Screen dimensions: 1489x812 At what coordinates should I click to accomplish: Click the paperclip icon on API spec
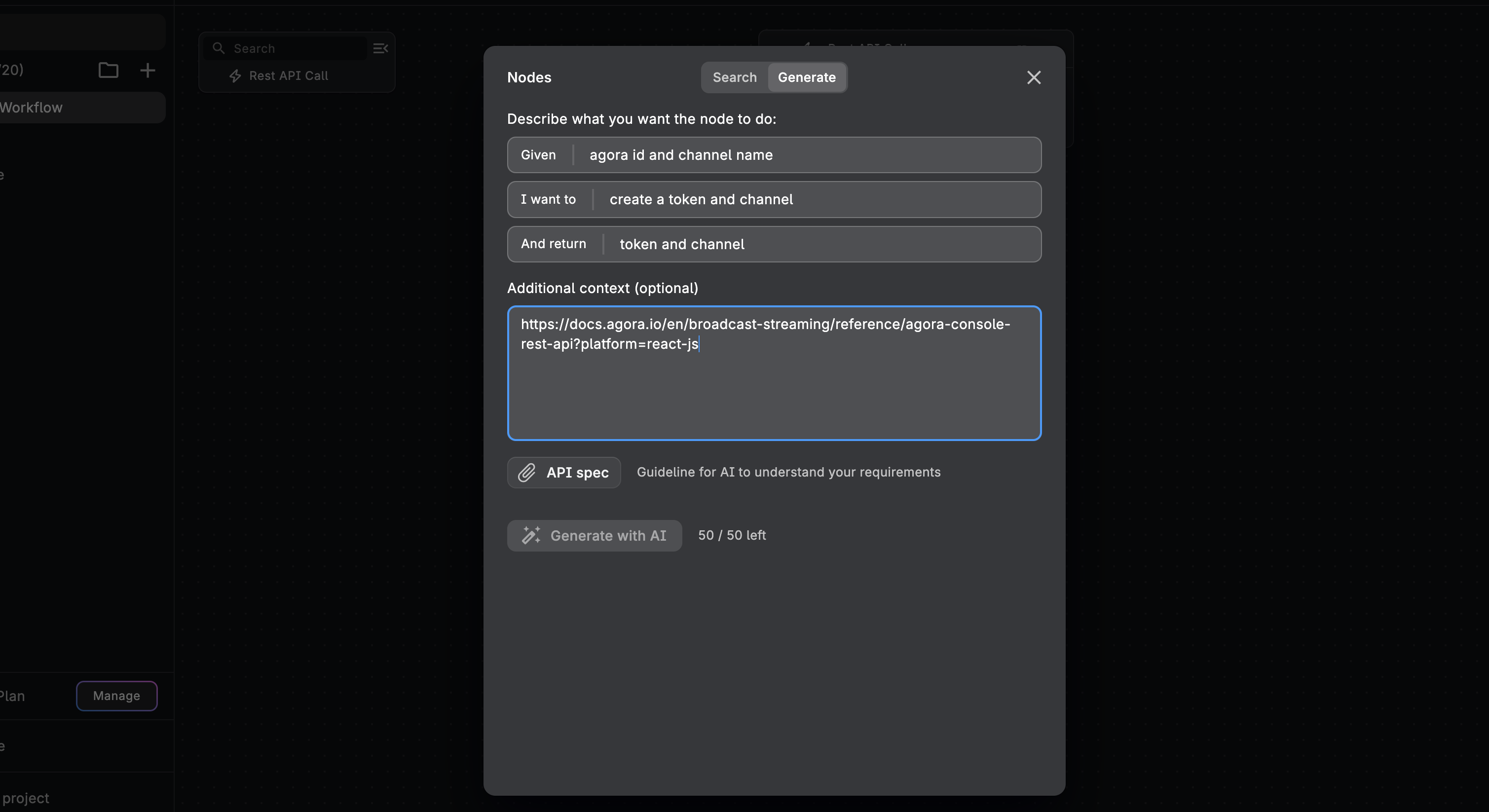coord(526,473)
